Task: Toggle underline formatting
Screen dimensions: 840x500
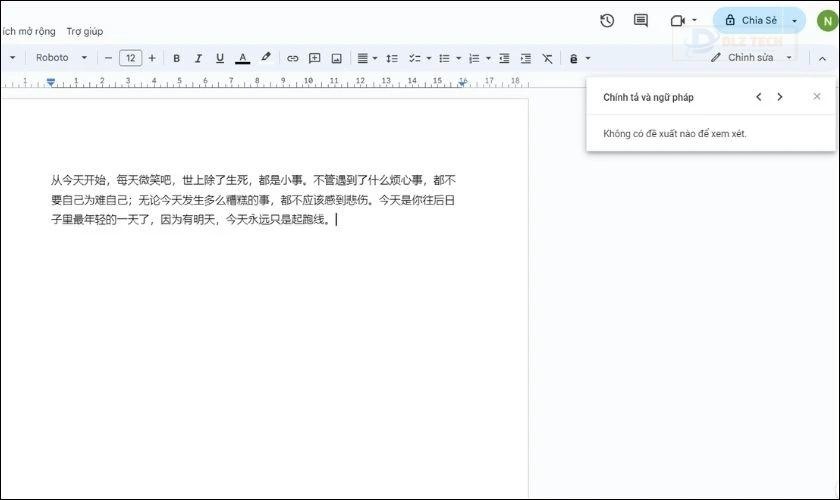Action: click(220, 58)
